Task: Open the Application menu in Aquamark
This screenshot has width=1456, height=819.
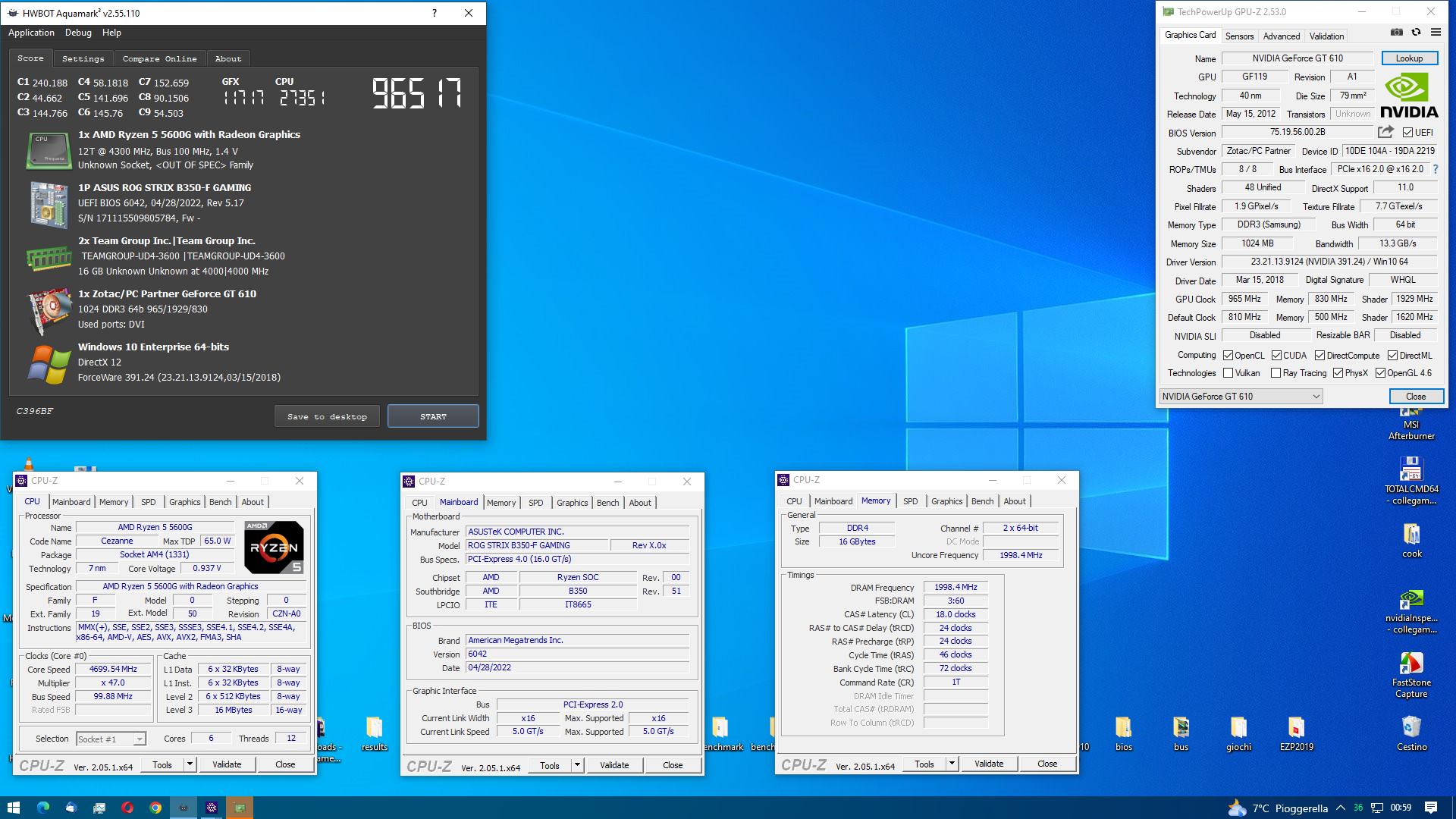Action: pyautogui.click(x=31, y=33)
